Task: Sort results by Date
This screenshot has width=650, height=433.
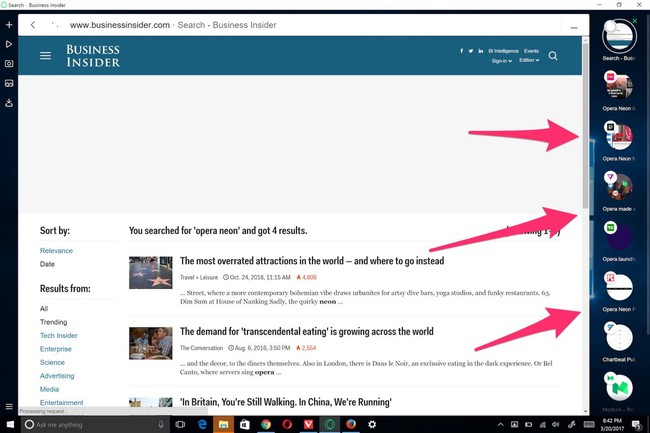Action: click(x=47, y=264)
